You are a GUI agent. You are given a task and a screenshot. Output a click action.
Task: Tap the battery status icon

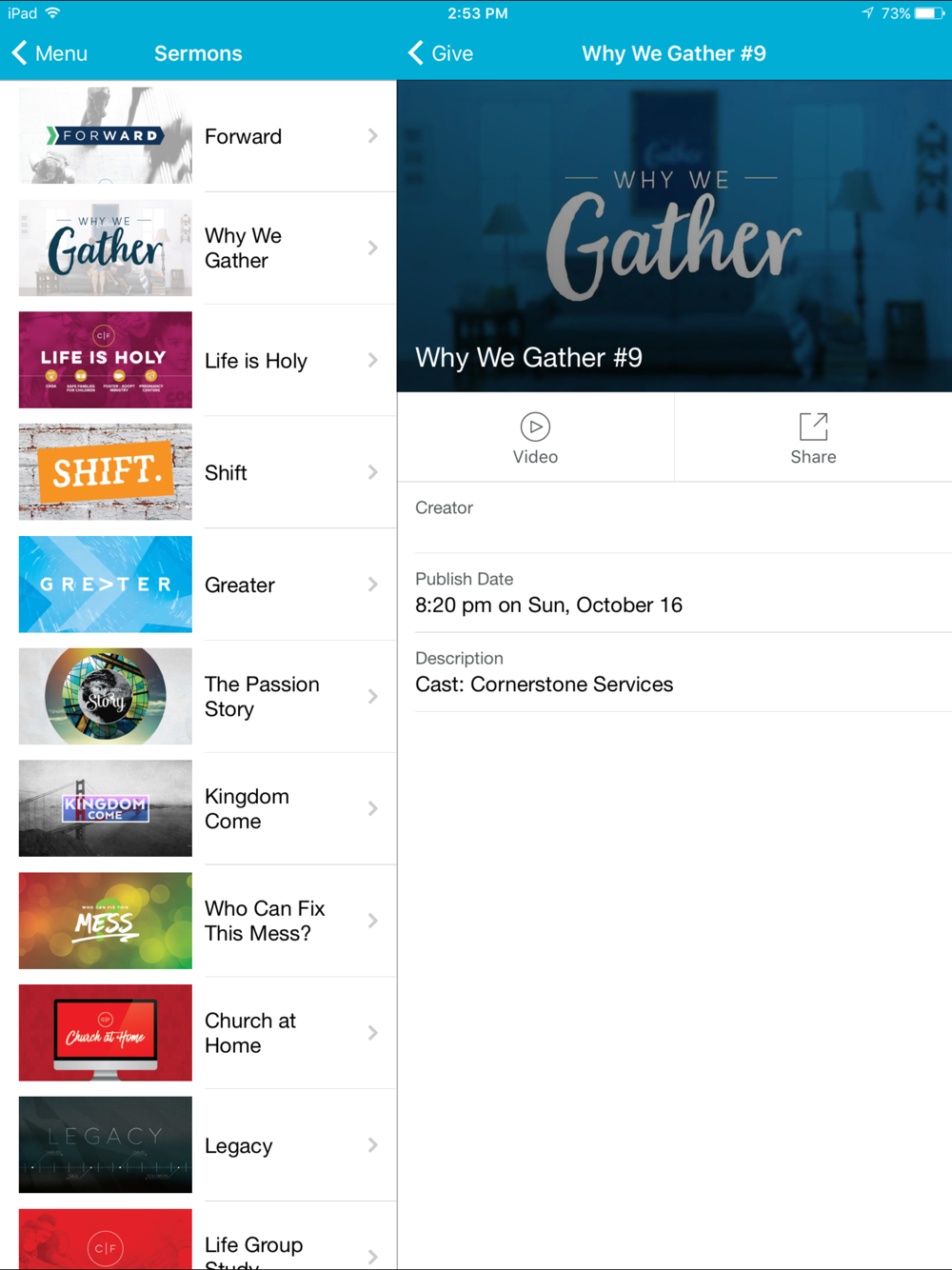(930, 13)
